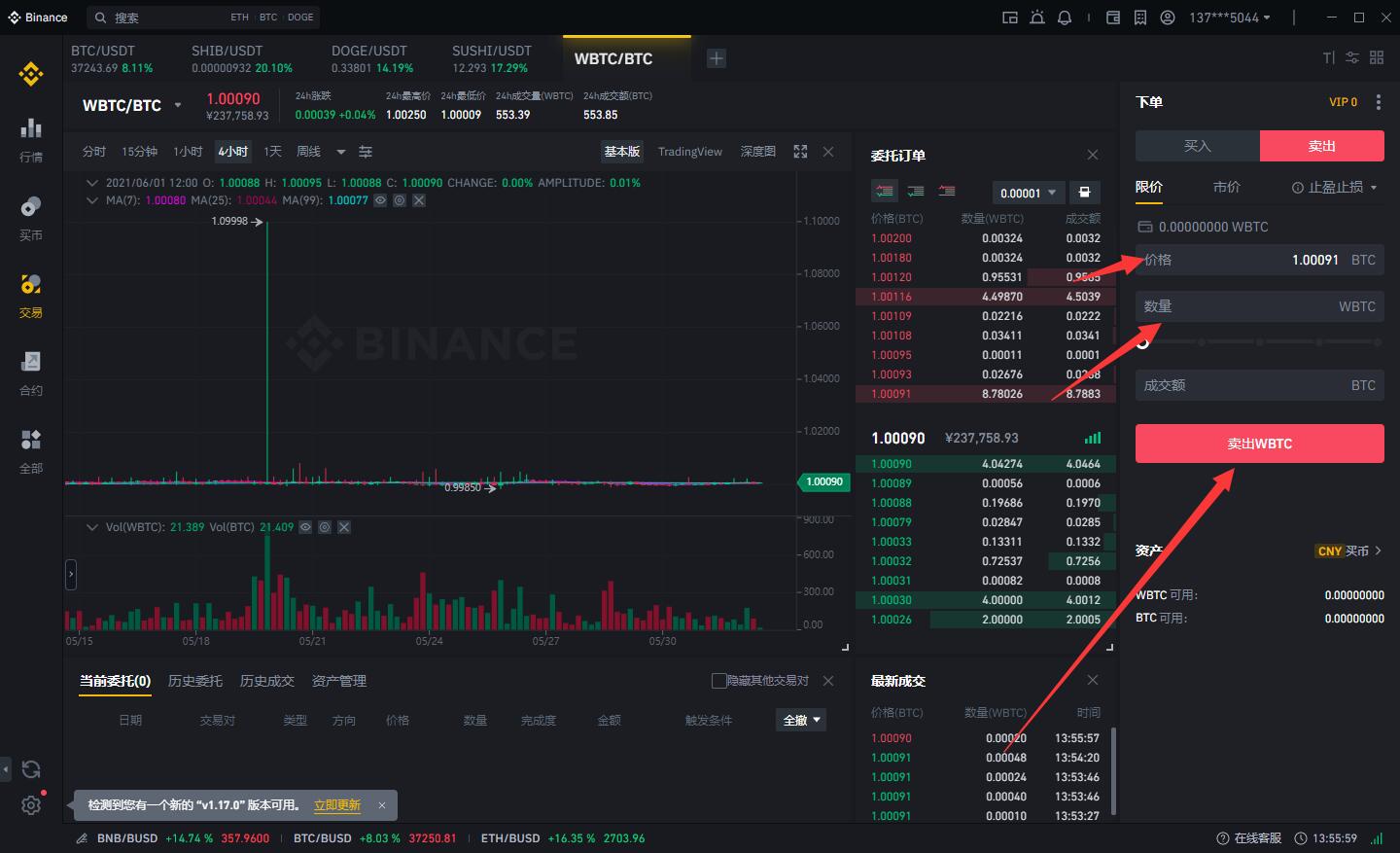Screen dimensions: 1400x853
Task: Toggle MA indicator visibility eye
Action: [380, 200]
